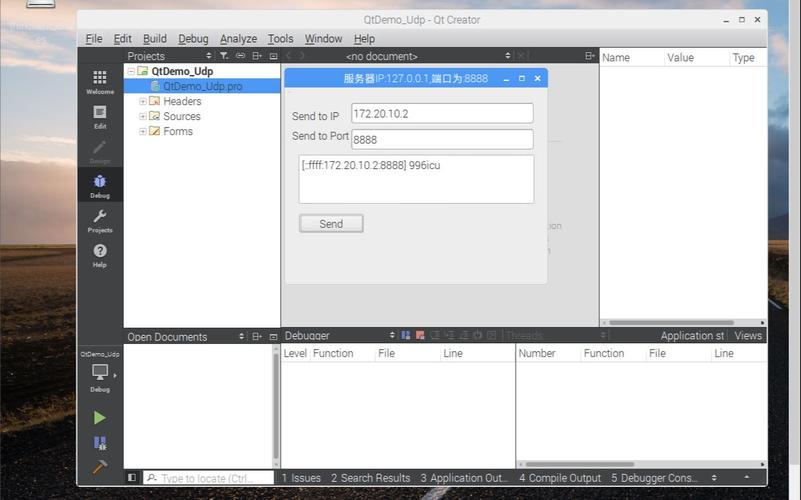Open the 3 Application Output pane
This screenshot has width=801, height=500.
[464, 478]
